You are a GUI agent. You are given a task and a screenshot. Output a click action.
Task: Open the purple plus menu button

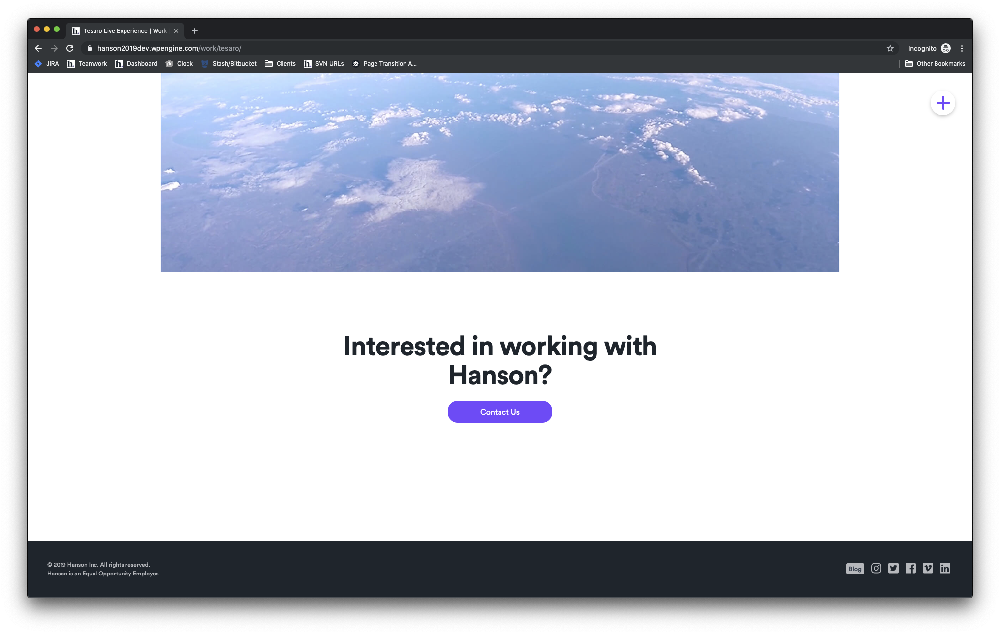pyautogui.click(x=943, y=103)
